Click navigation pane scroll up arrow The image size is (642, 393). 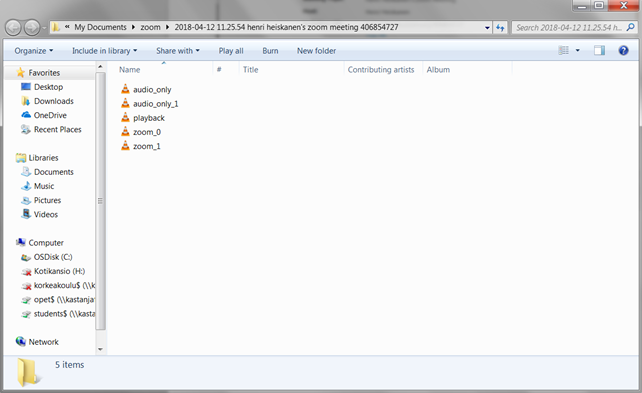100,66
